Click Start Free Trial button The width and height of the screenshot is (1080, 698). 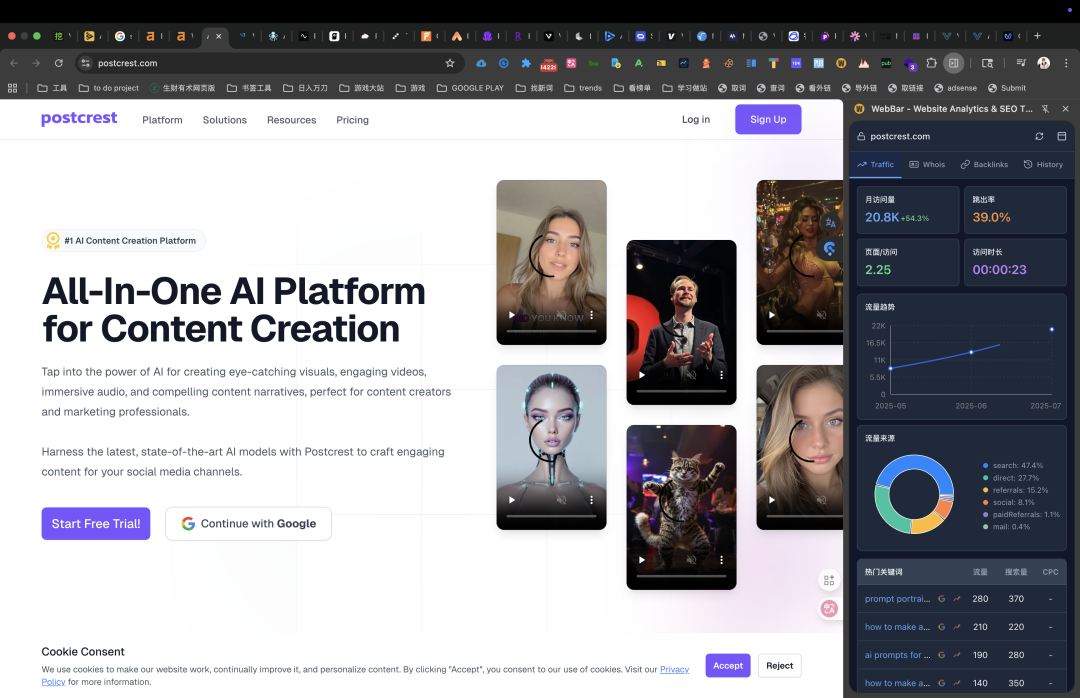click(96, 524)
